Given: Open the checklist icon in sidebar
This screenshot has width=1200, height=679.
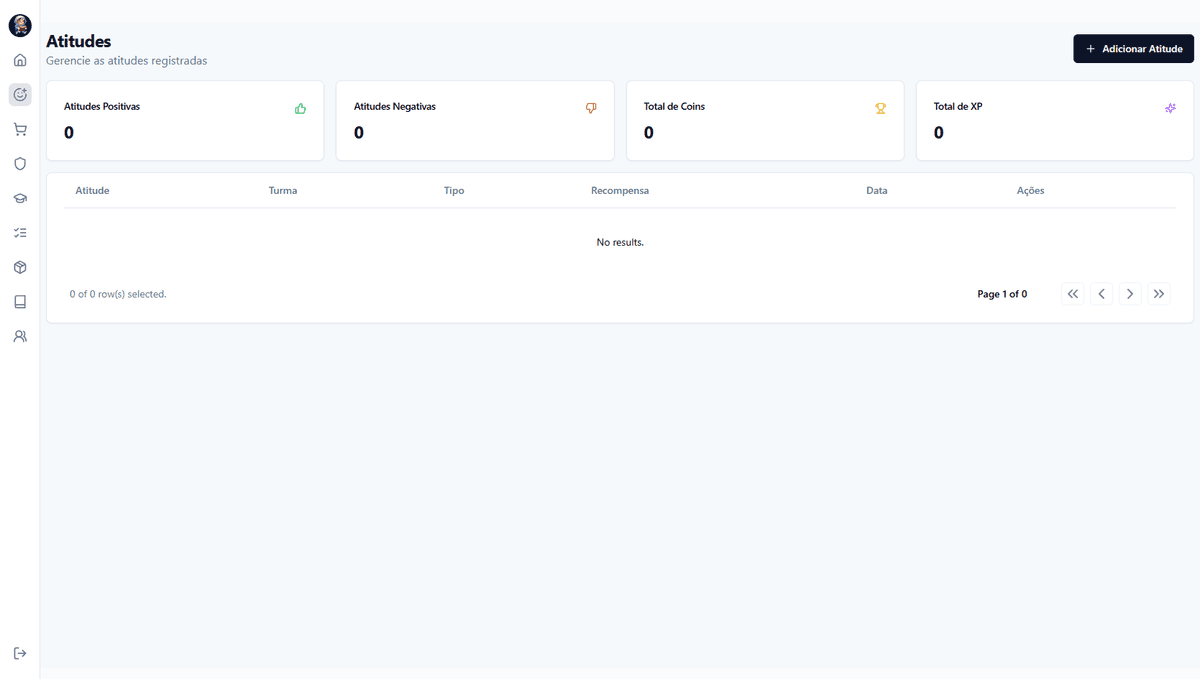Looking at the screenshot, I should 20,233.
